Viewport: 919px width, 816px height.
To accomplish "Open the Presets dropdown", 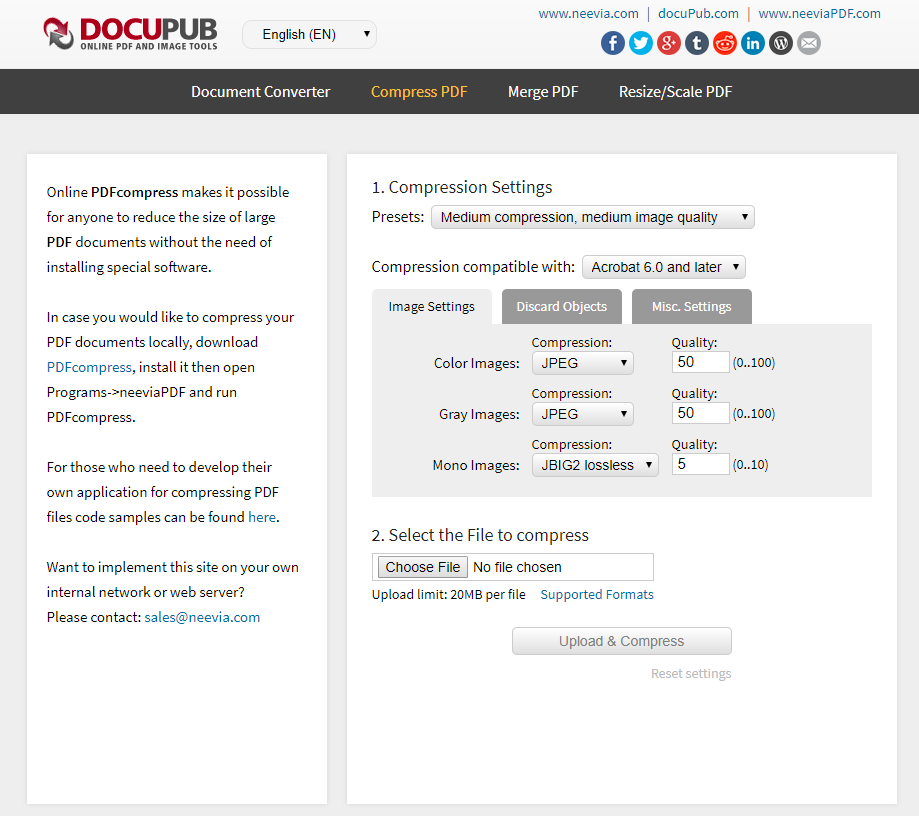I will pyautogui.click(x=592, y=216).
